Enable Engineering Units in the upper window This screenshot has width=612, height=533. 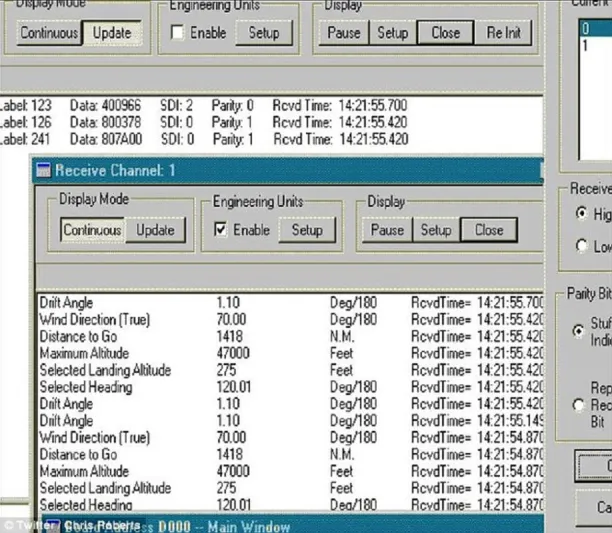click(x=177, y=33)
